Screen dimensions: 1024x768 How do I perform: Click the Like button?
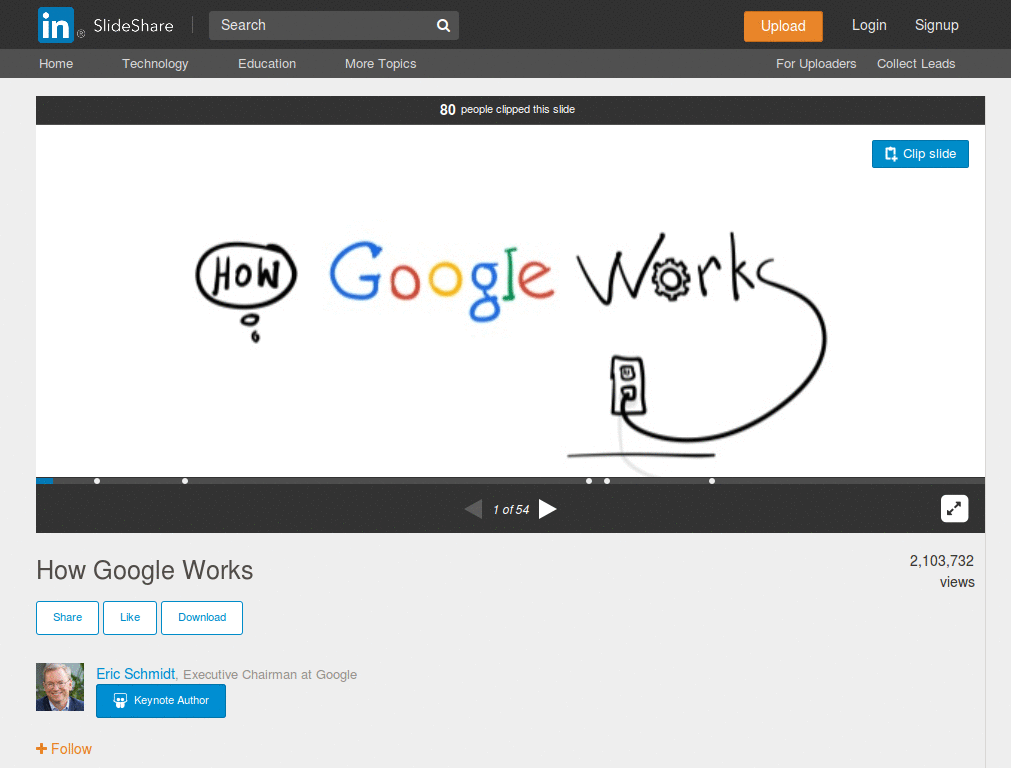(130, 618)
